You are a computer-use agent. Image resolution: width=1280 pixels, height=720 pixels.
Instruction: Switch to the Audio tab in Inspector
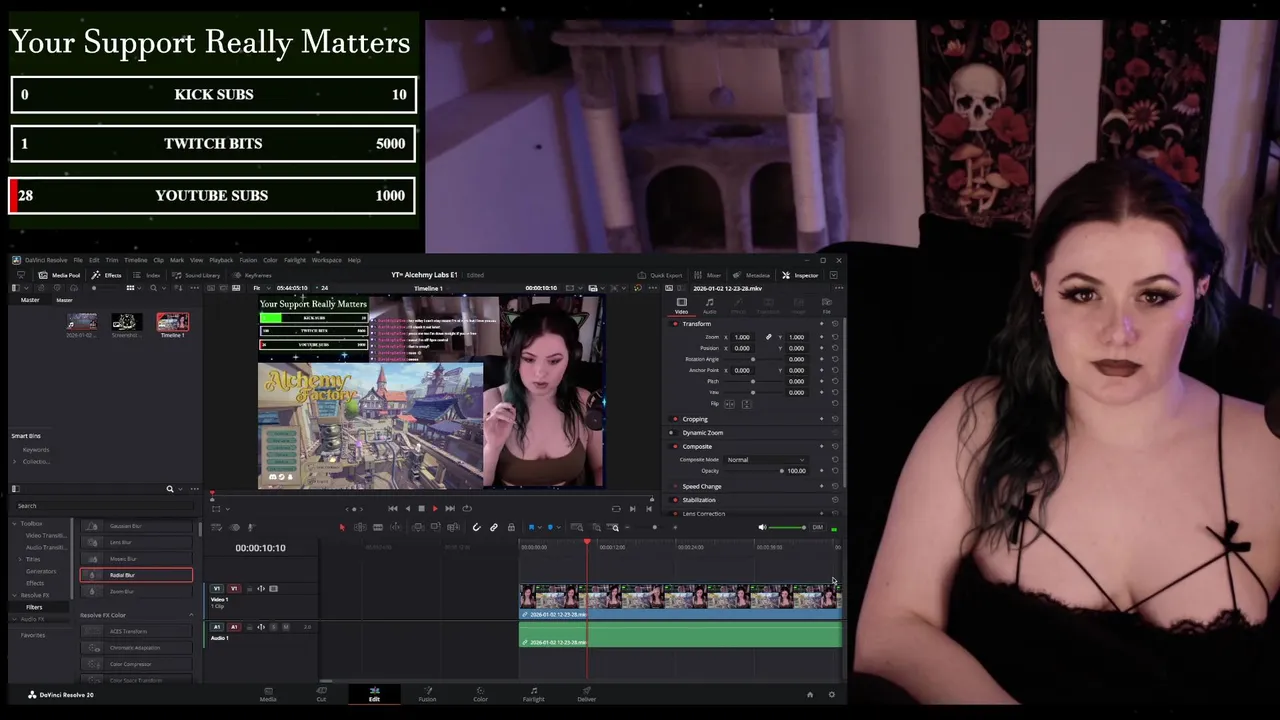coord(709,305)
